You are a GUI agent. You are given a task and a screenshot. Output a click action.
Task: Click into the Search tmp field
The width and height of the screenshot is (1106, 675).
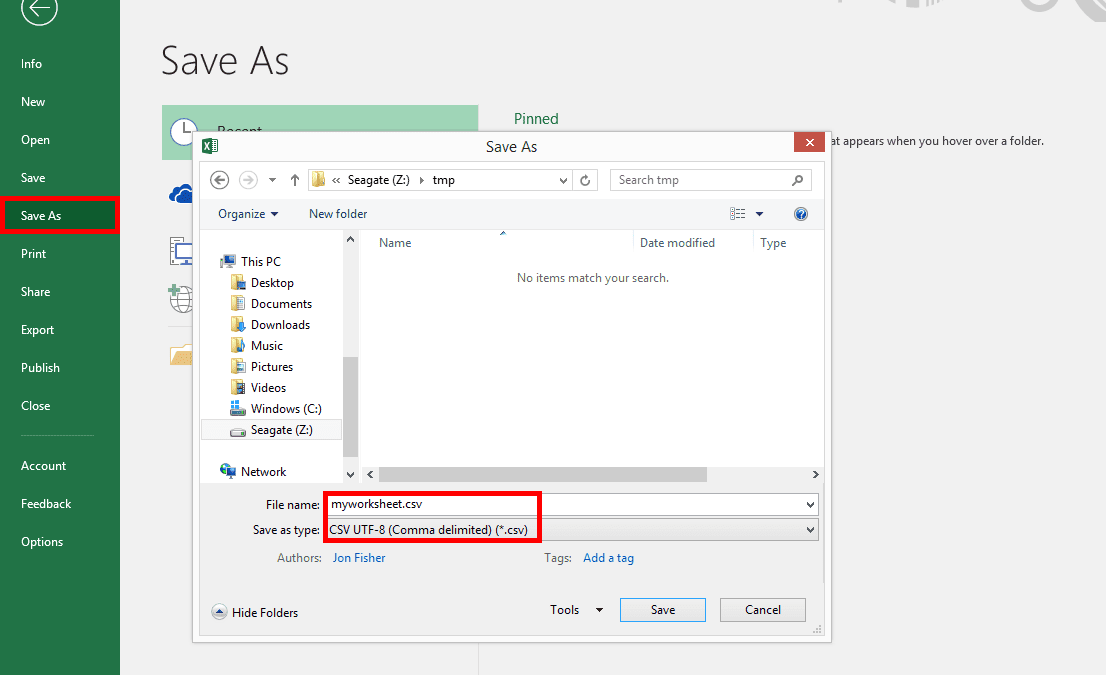(700, 180)
